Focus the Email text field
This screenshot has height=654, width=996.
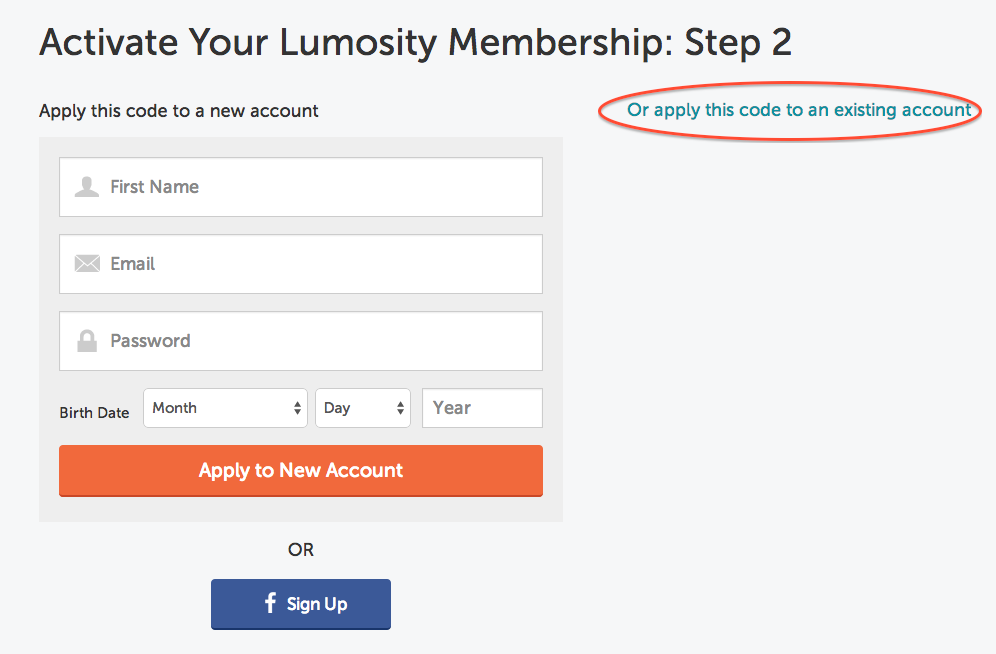tap(320, 264)
